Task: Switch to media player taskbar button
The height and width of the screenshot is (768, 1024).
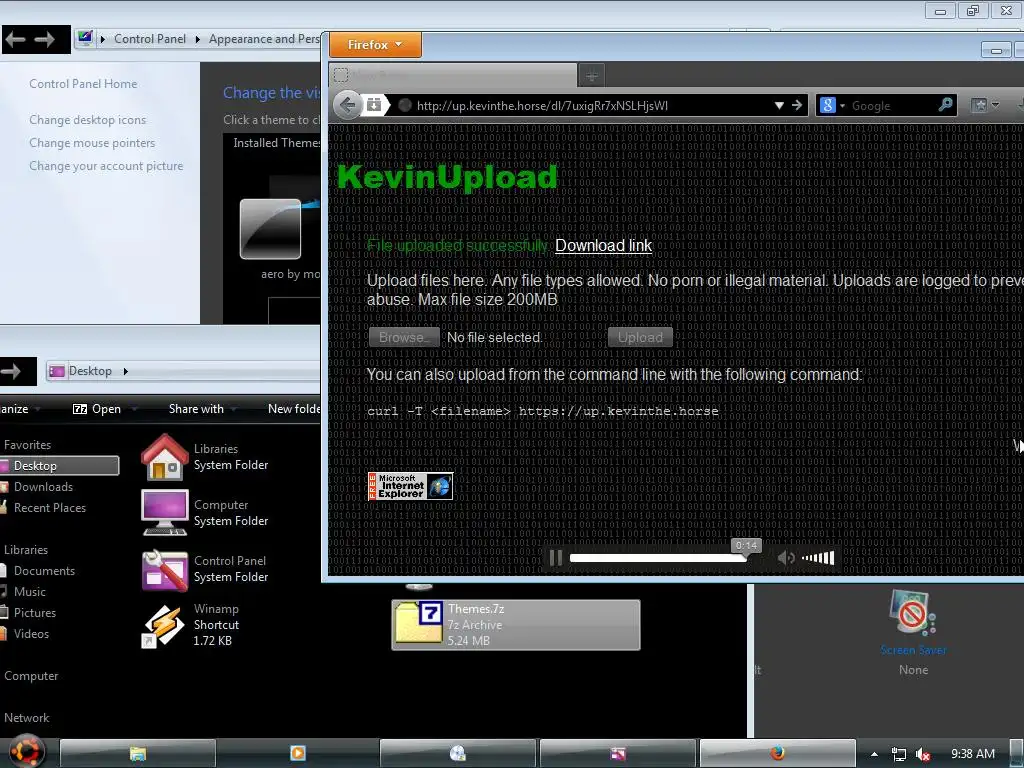Action: click(x=297, y=754)
